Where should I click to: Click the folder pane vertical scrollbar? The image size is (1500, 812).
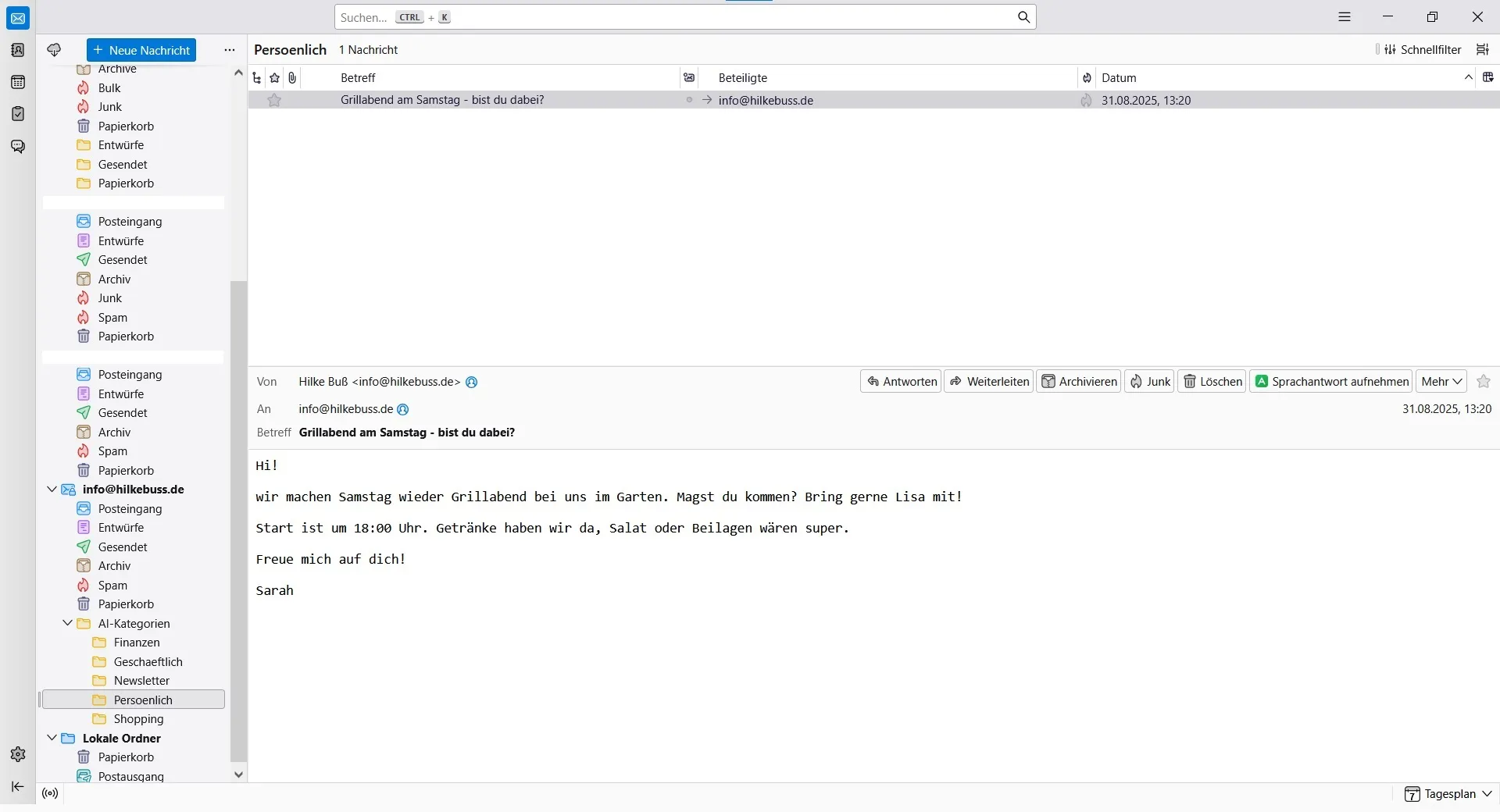click(x=238, y=521)
